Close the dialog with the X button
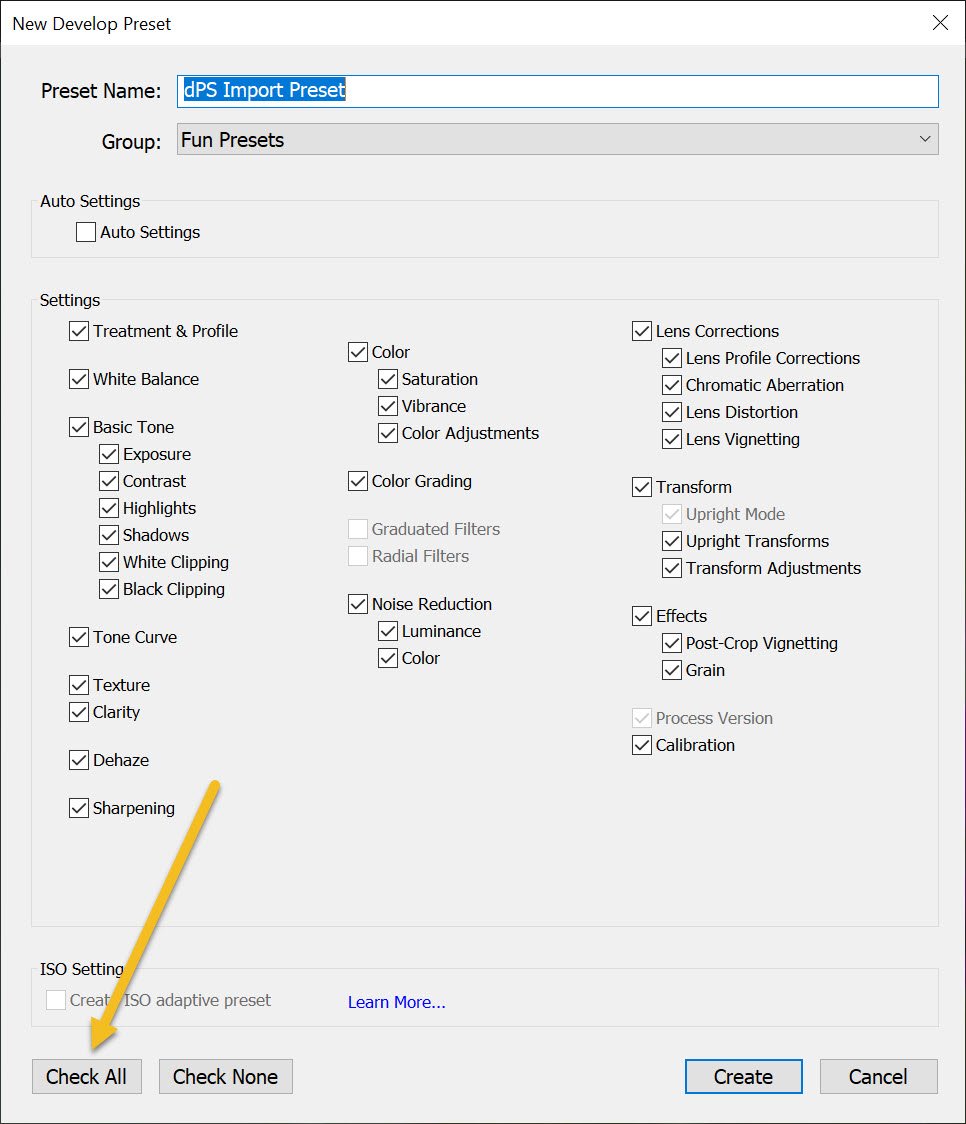The width and height of the screenshot is (966, 1124). [940, 23]
